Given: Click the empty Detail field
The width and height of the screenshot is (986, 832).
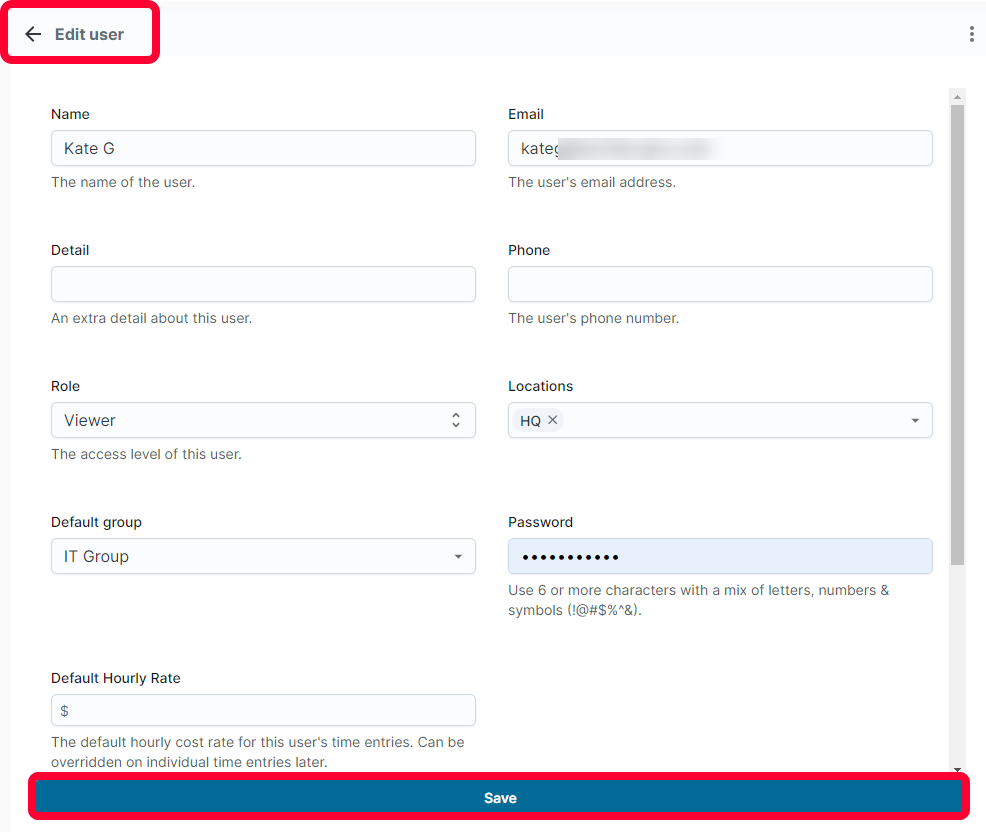Looking at the screenshot, I should coord(263,284).
